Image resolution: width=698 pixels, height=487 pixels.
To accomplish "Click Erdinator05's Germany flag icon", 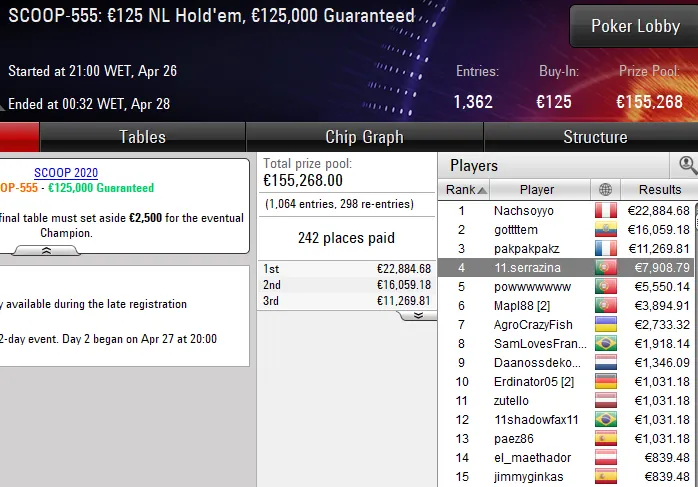I will (604, 382).
